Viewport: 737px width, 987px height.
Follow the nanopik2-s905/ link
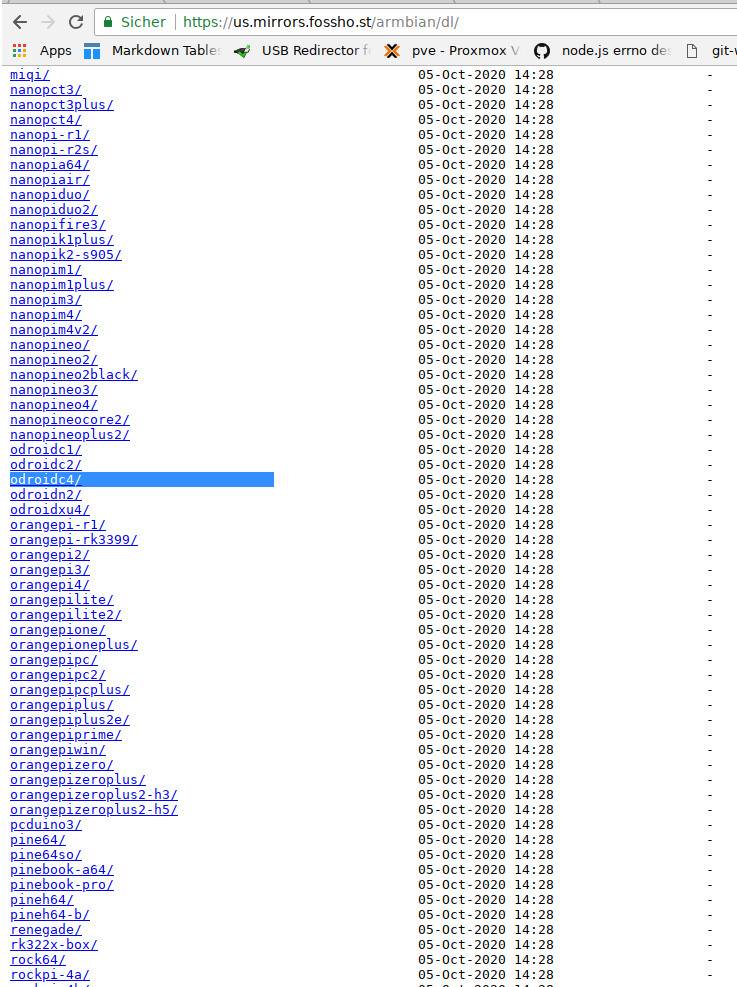(65, 255)
